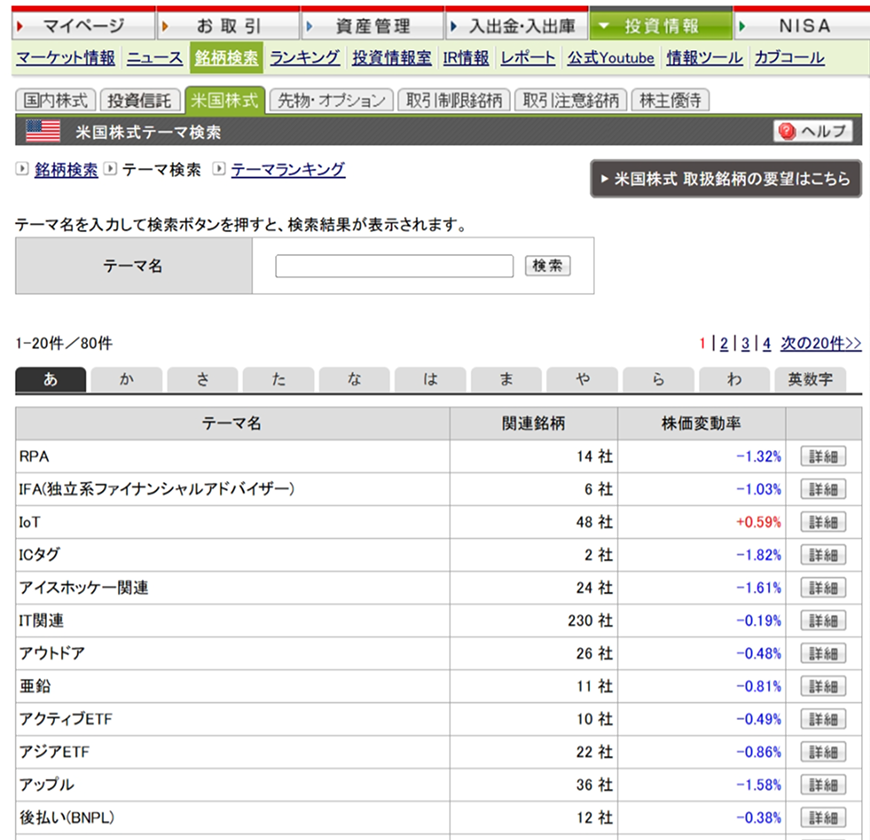The image size is (870, 840).
Task: Select the NISA menu tab
Action: pyautogui.click(x=803, y=27)
